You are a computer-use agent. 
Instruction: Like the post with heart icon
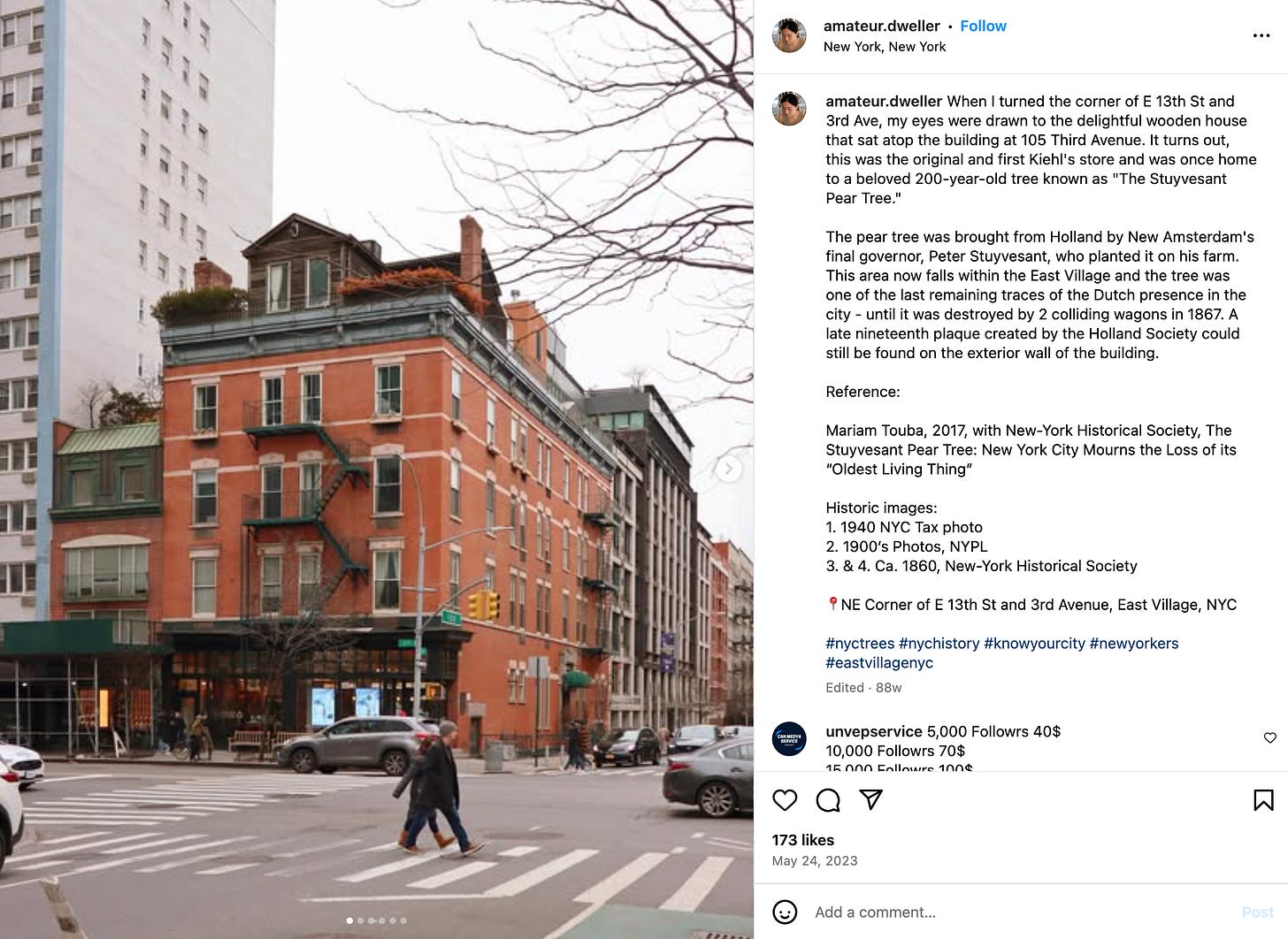(785, 800)
